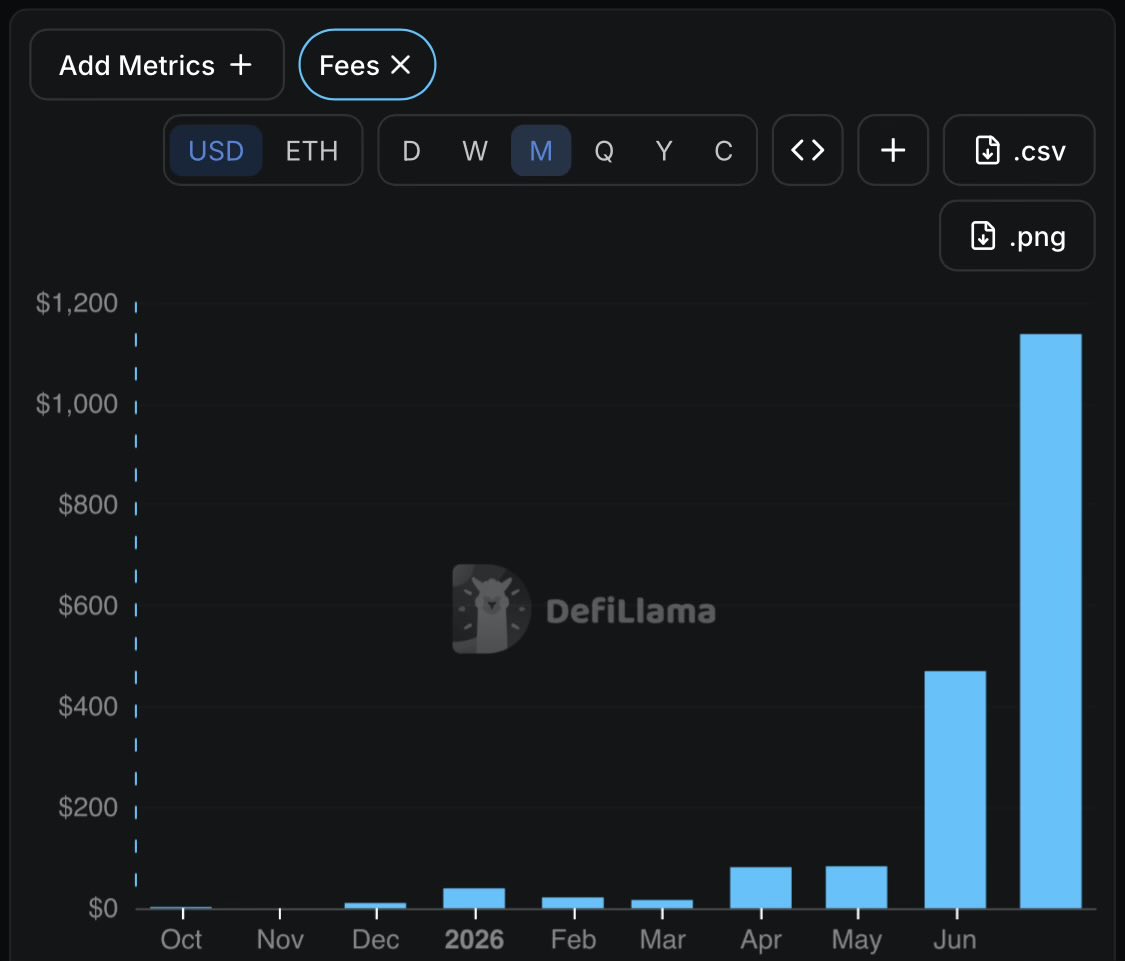Click the '$1,200' axis label

(x=77, y=303)
